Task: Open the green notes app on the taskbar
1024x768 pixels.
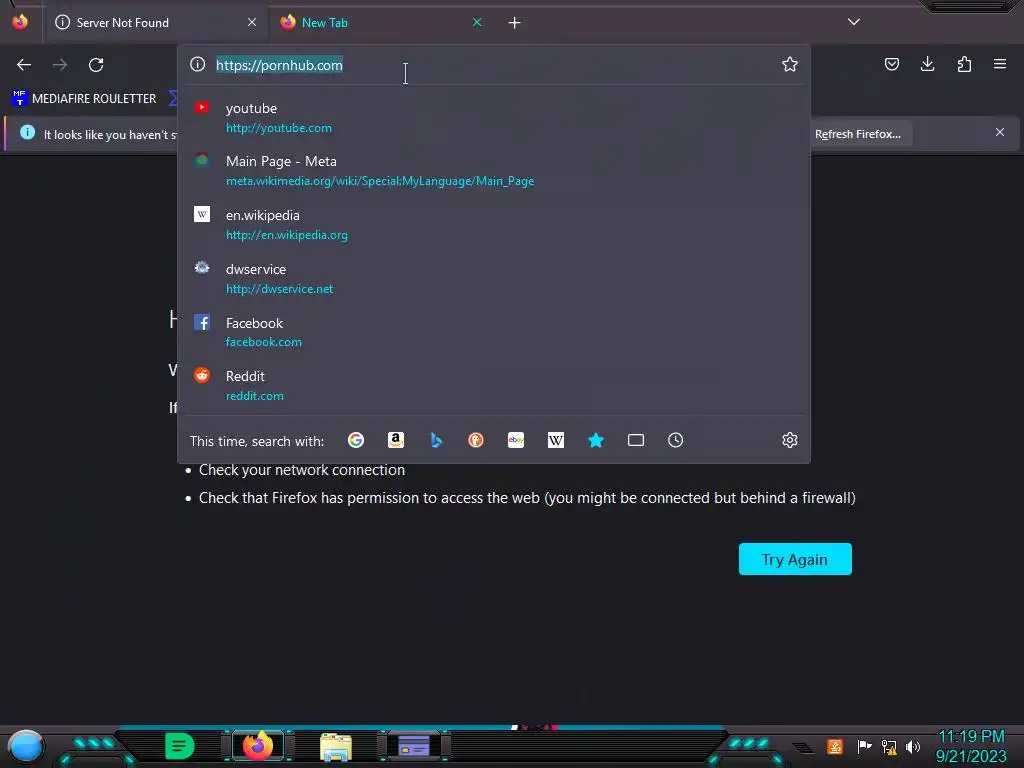Action: coord(180,746)
